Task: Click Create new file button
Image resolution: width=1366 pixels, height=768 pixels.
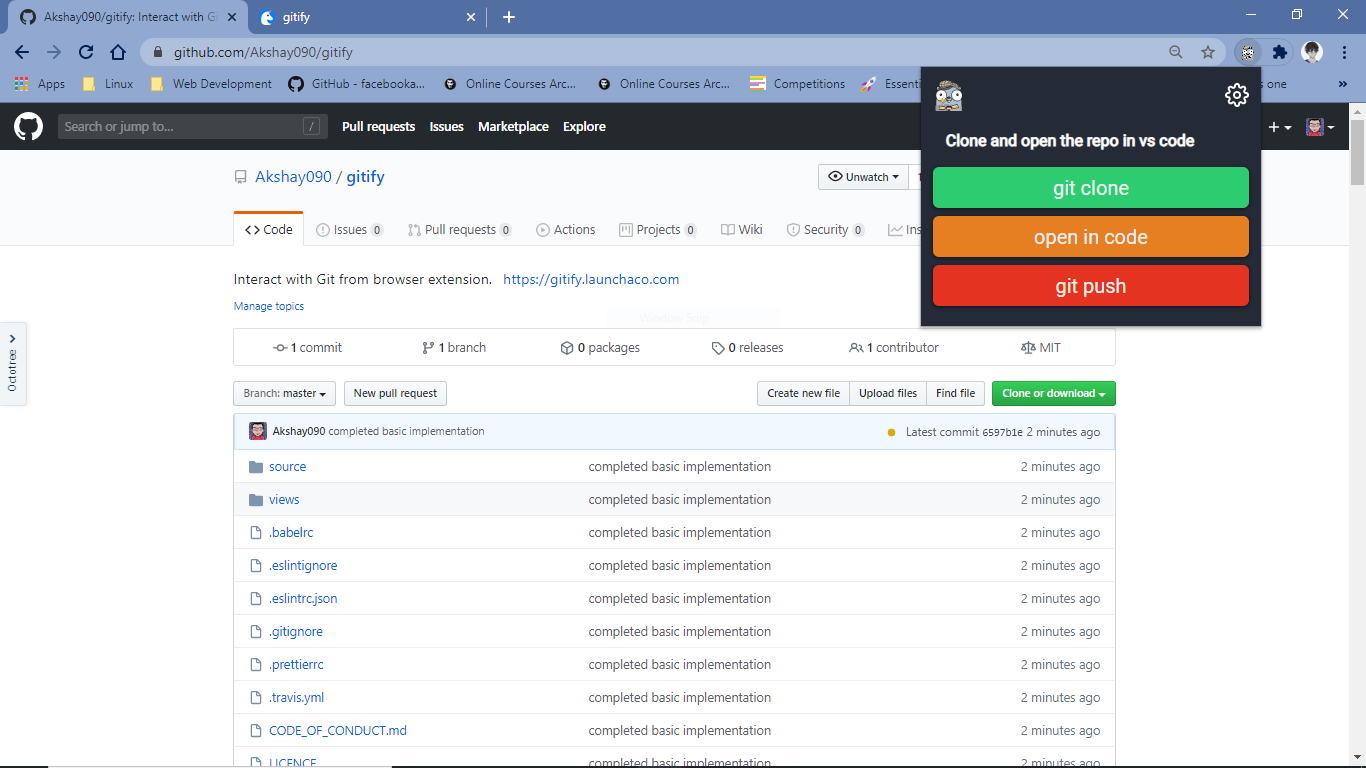Action: tap(803, 393)
